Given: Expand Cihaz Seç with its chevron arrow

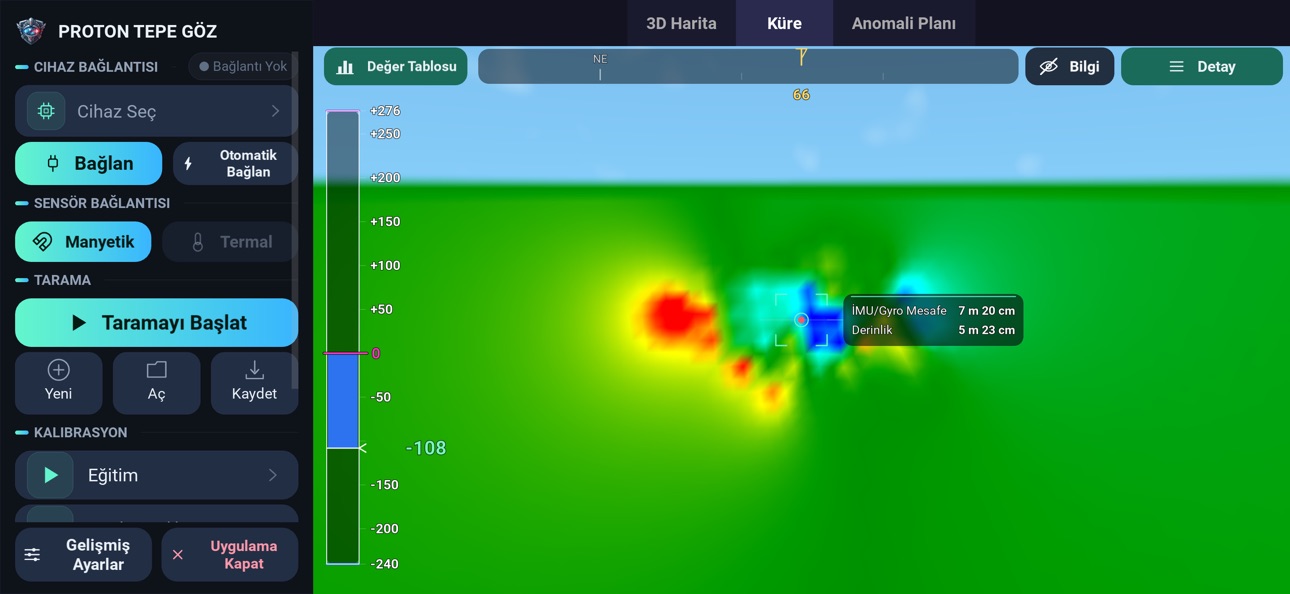Looking at the screenshot, I should [x=275, y=111].
